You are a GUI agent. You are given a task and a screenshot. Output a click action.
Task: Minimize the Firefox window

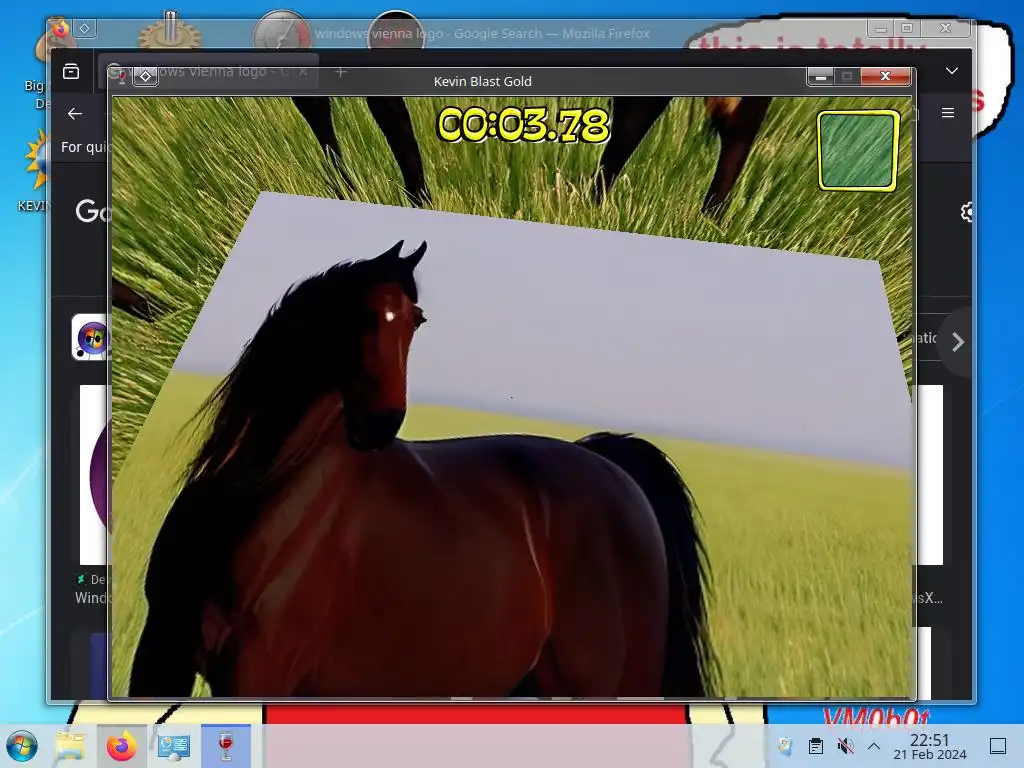881,28
